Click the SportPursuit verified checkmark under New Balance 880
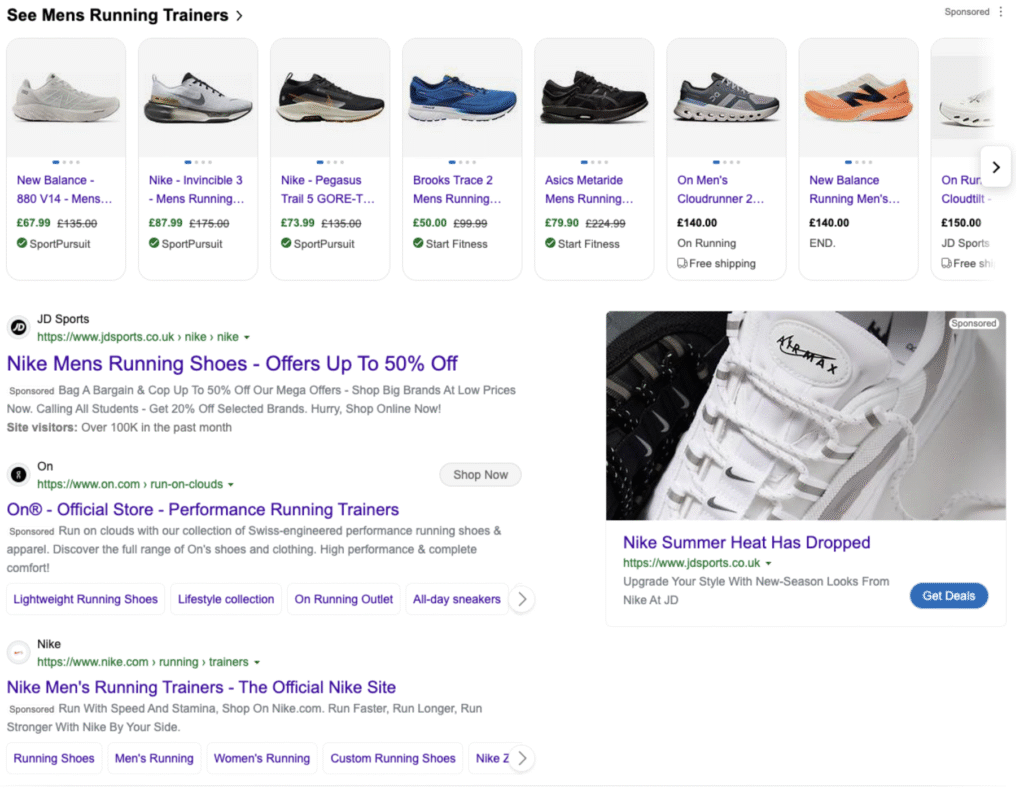 [x=22, y=244]
